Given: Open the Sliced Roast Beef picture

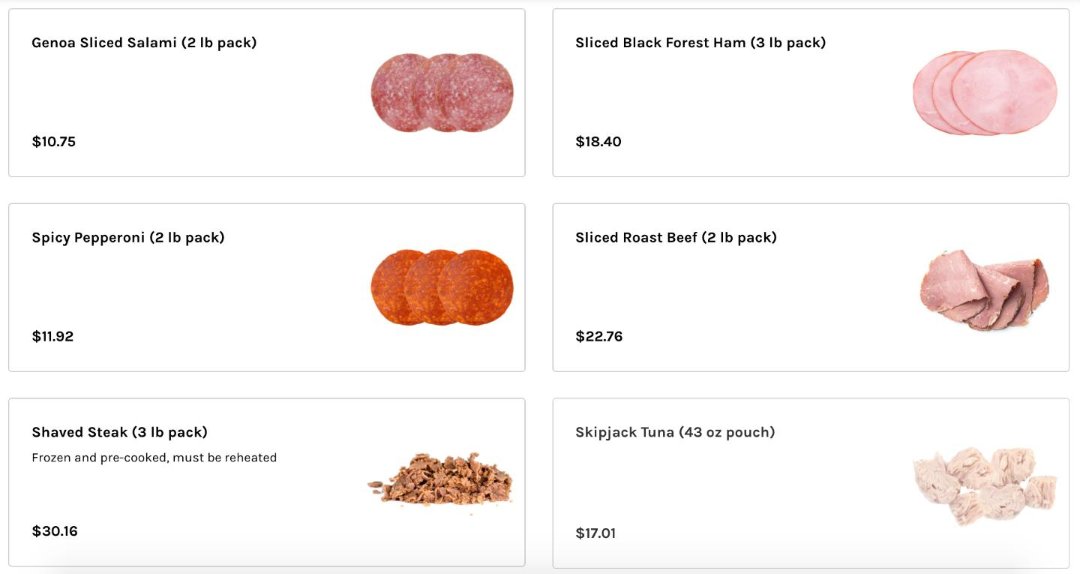Looking at the screenshot, I should tap(984, 290).
